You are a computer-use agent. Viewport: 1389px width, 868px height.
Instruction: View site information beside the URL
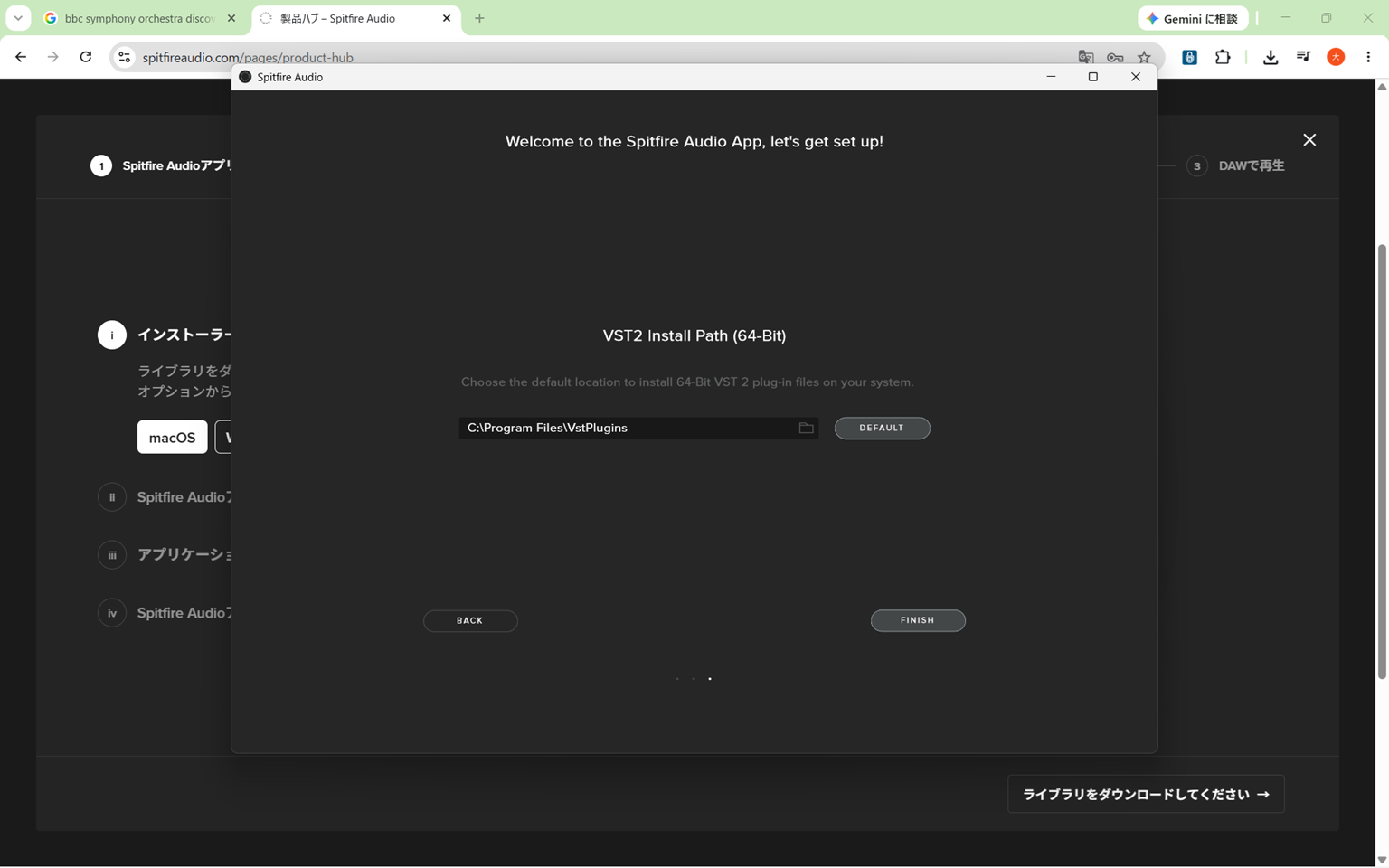[125, 57]
